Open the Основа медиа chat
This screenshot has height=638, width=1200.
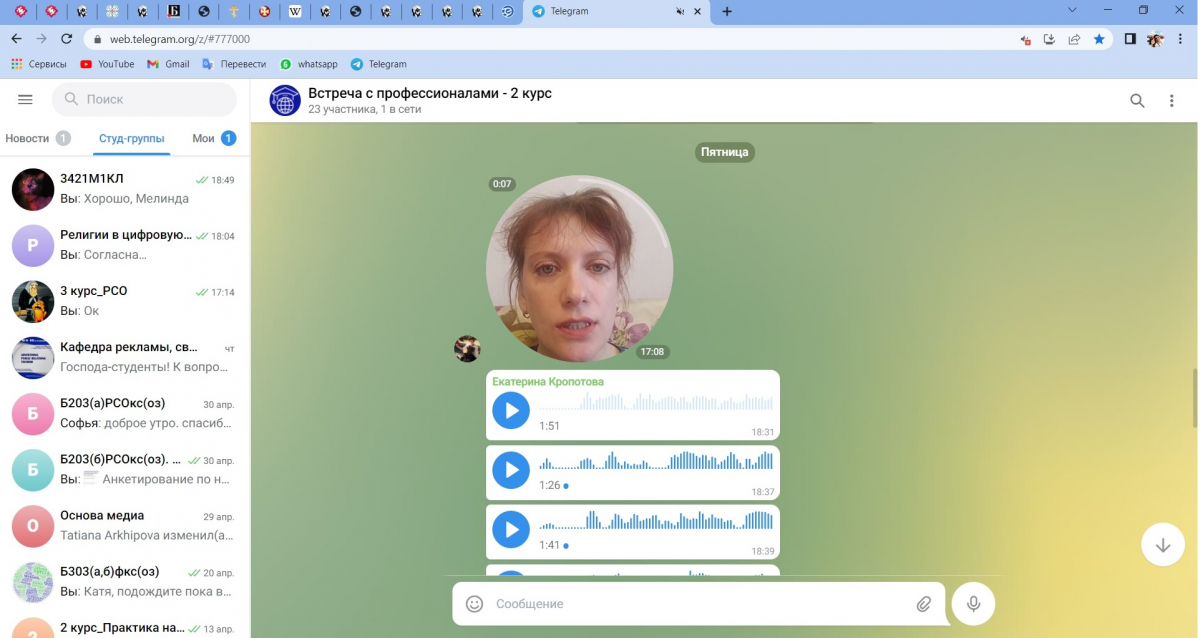point(123,525)
